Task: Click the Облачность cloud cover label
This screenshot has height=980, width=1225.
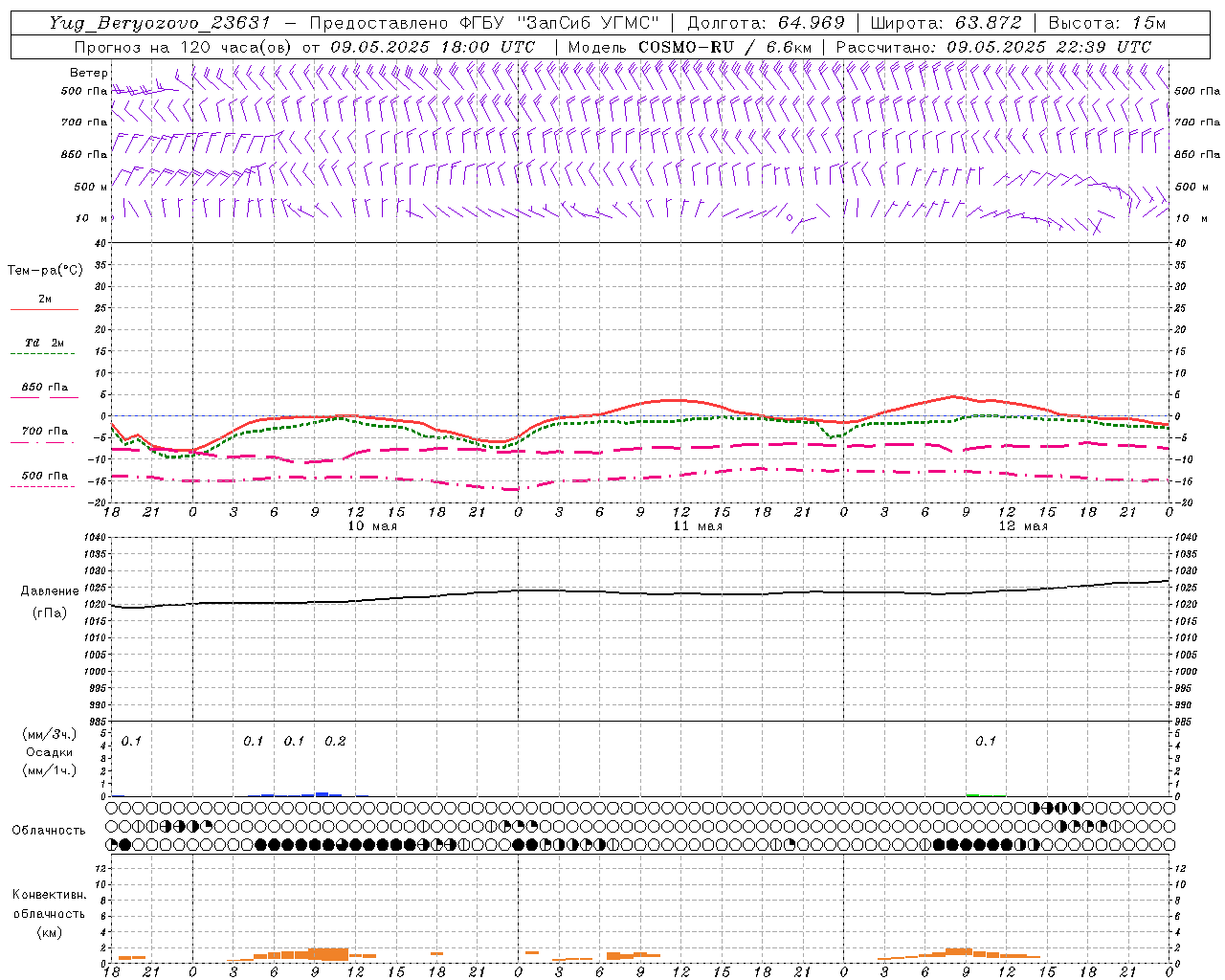Action: pyautogui.click(x=49, y=830)
